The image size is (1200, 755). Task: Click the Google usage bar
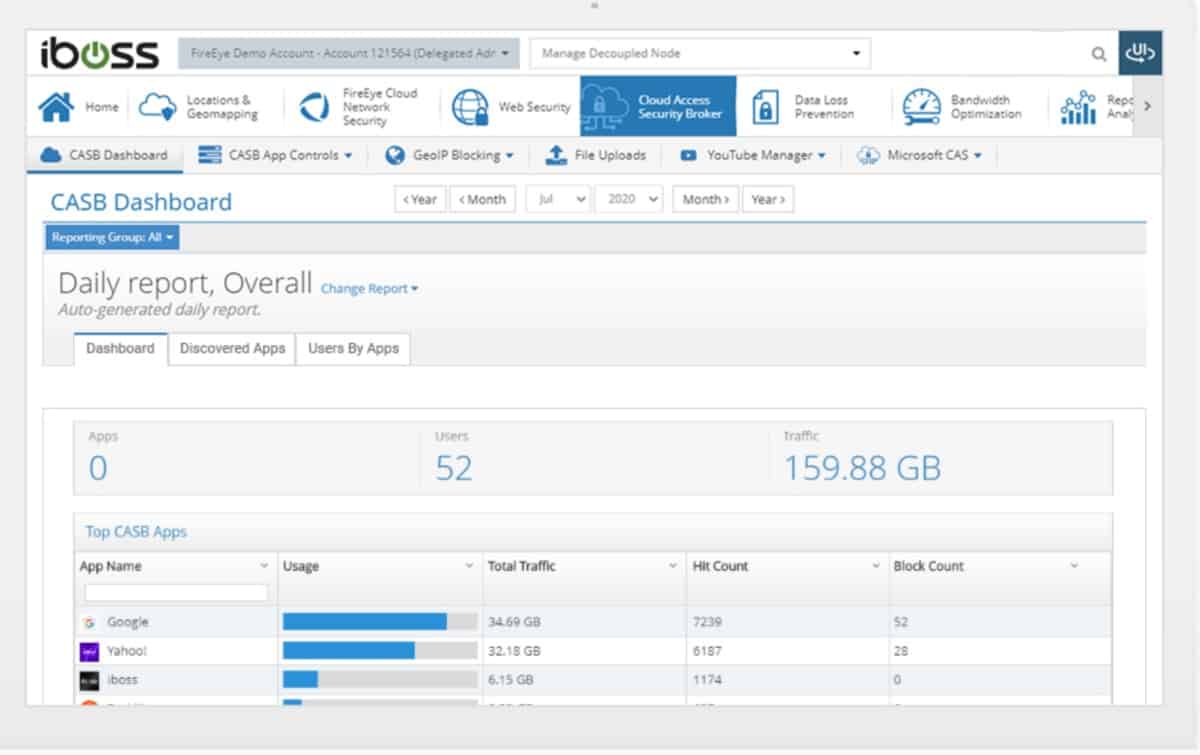[380, 622]
